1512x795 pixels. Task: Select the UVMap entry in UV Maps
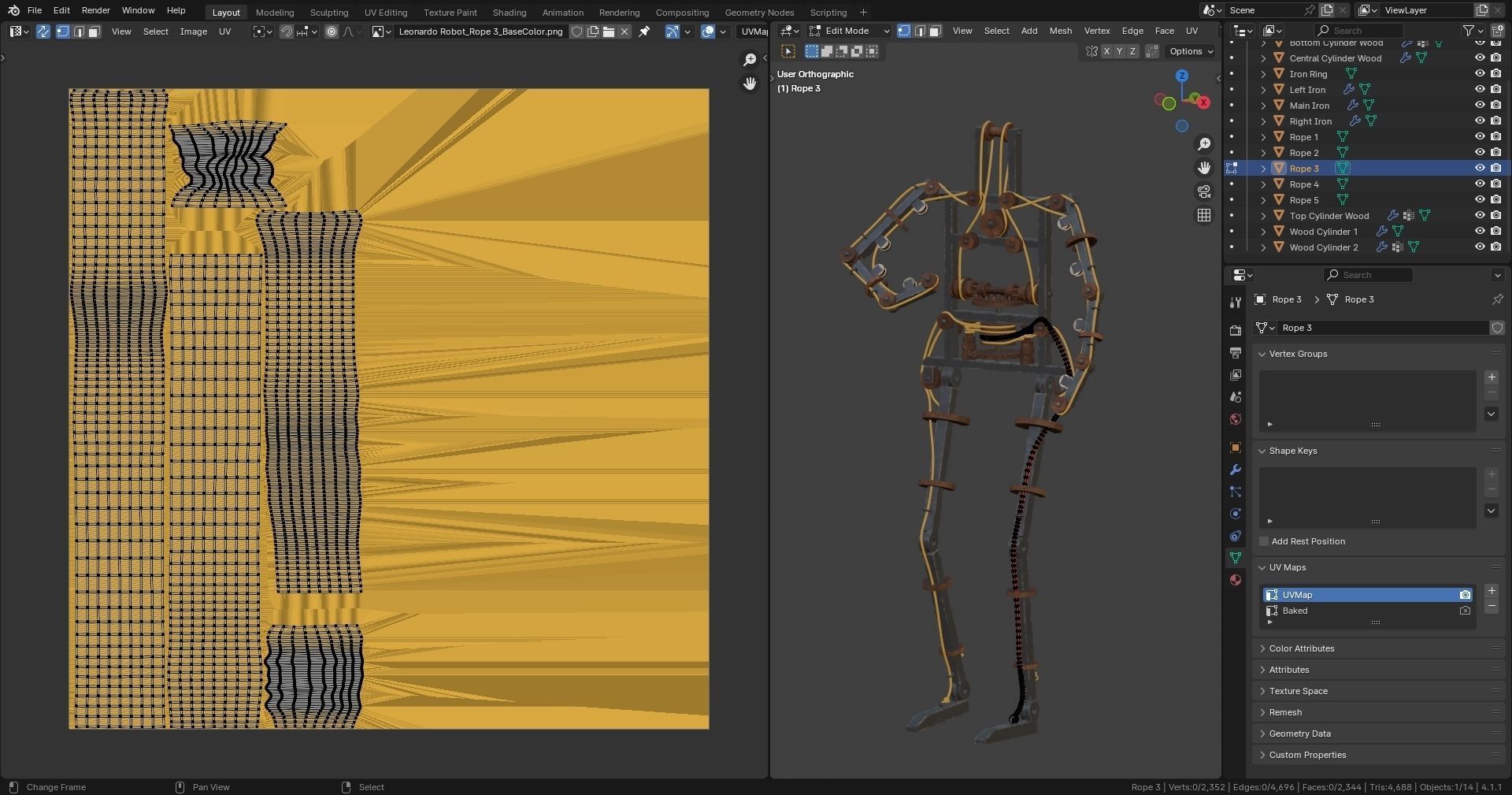tap(1368, 595)
